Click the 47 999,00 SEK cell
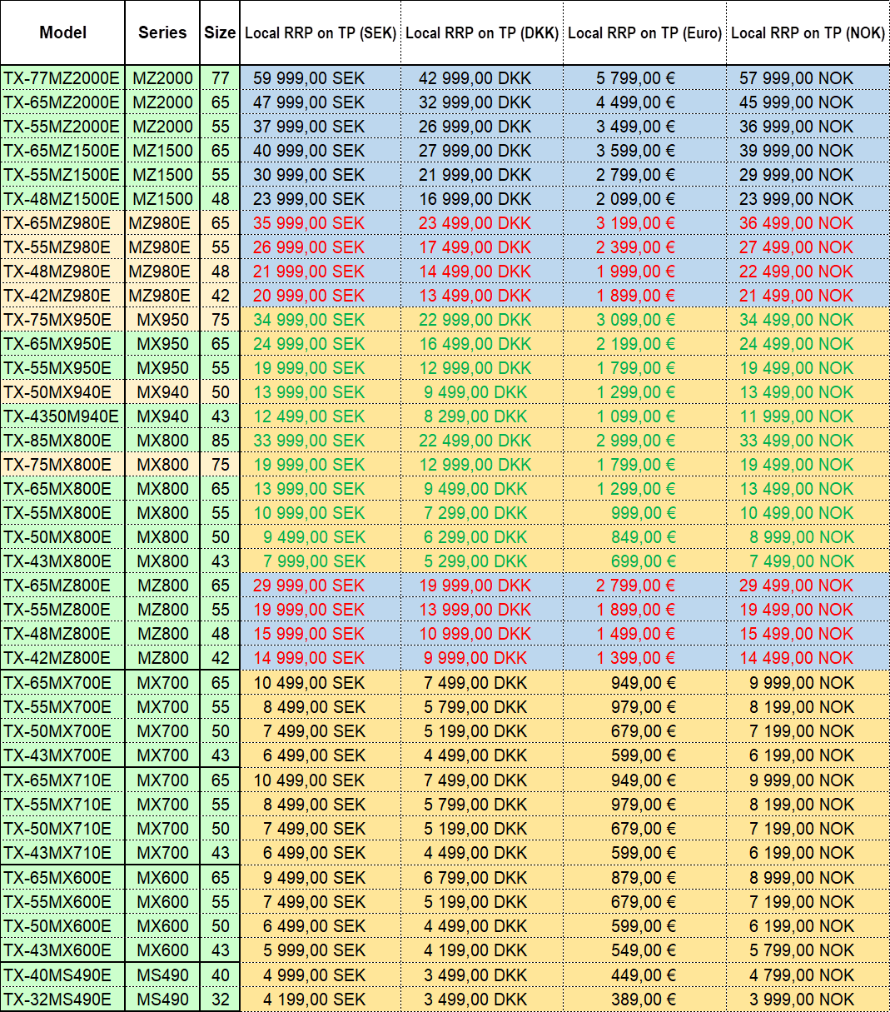Image resolution: width=890 pixels, height=1012 pixels. point(320,102)
